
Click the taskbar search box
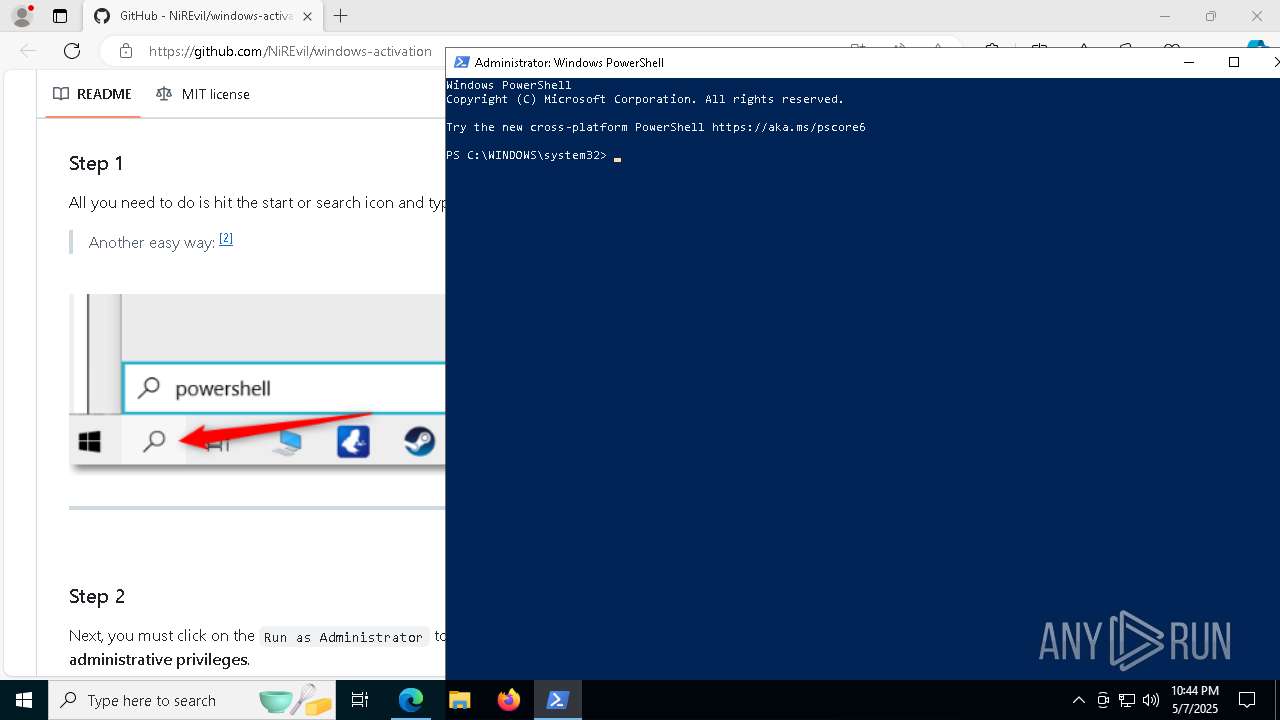194,700
